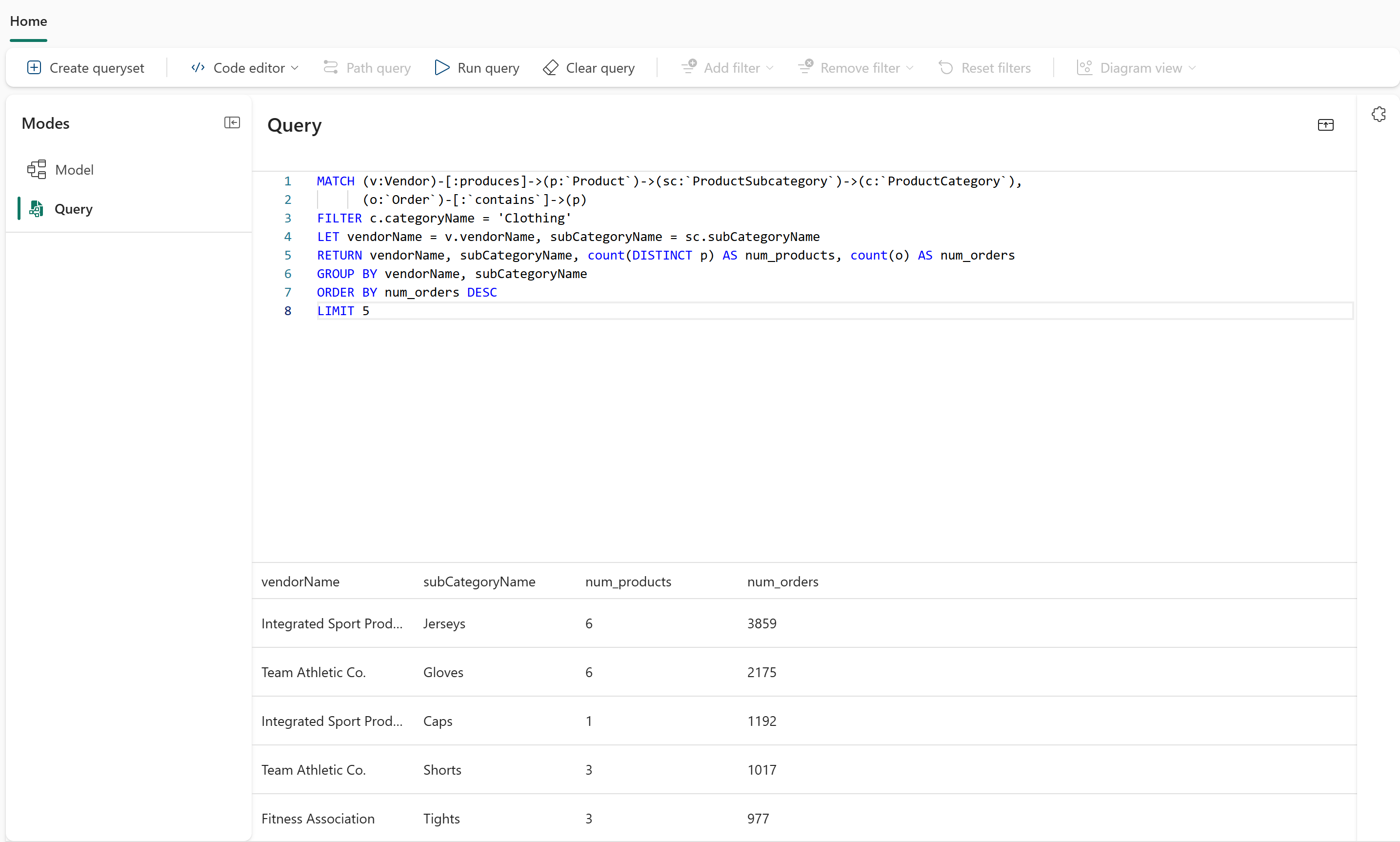Click the Code editor brackets icon
This screenshot has height=842, width=1400.
click(x=198, y=67)
